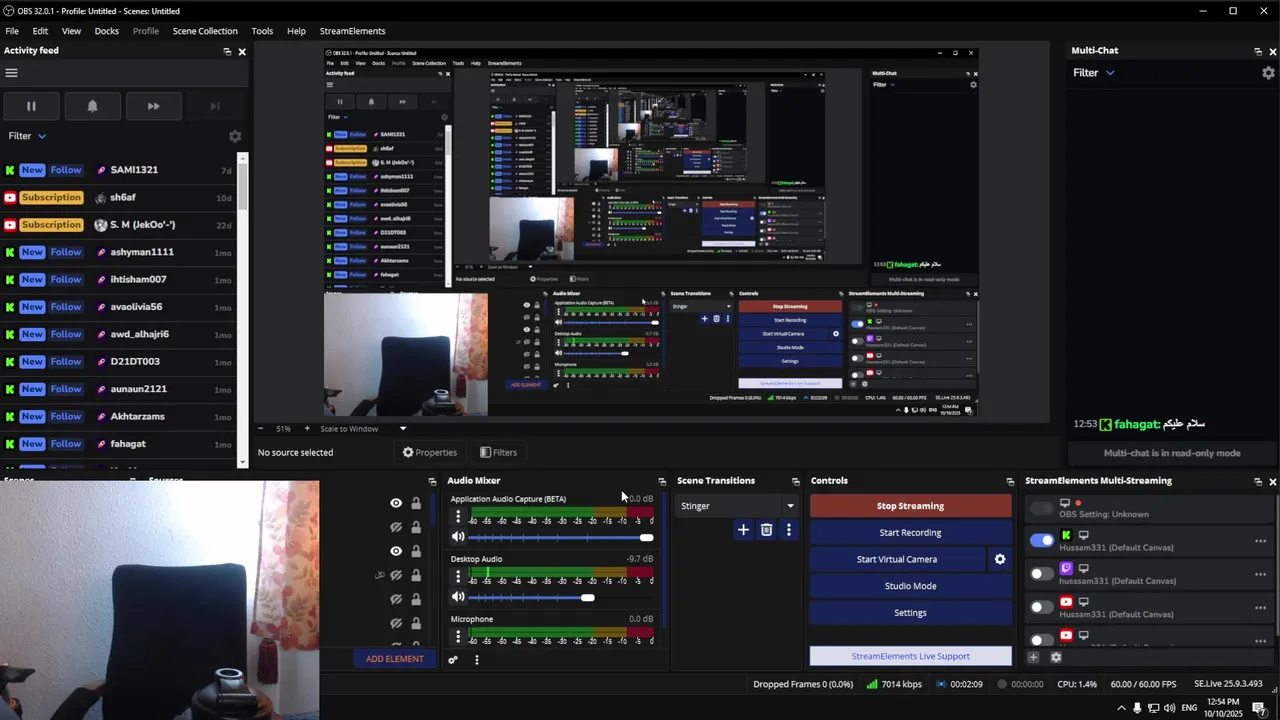Enable Twitch hussam331 streaming target
This screenshot has width=1280, height=720.
coord(1042,573)
